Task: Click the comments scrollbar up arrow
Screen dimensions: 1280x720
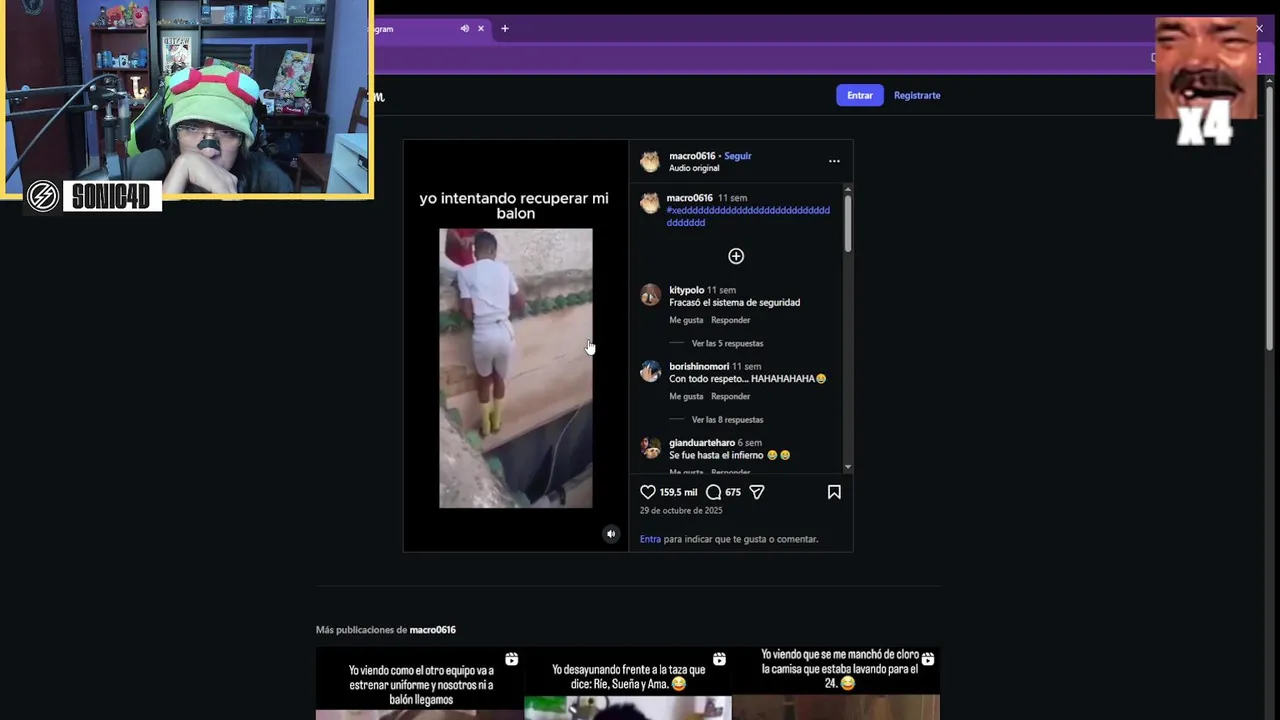Action: tap(848, 188)
